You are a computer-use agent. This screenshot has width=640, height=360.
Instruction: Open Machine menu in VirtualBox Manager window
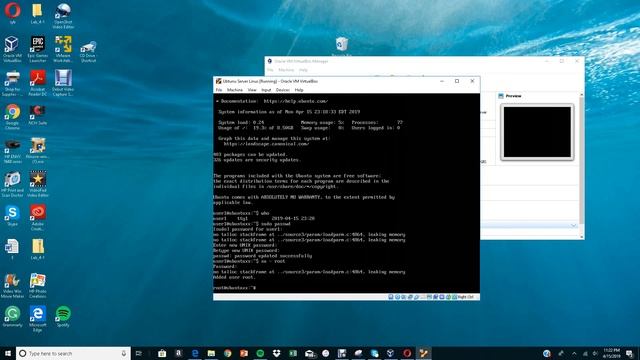pos(286,70)
